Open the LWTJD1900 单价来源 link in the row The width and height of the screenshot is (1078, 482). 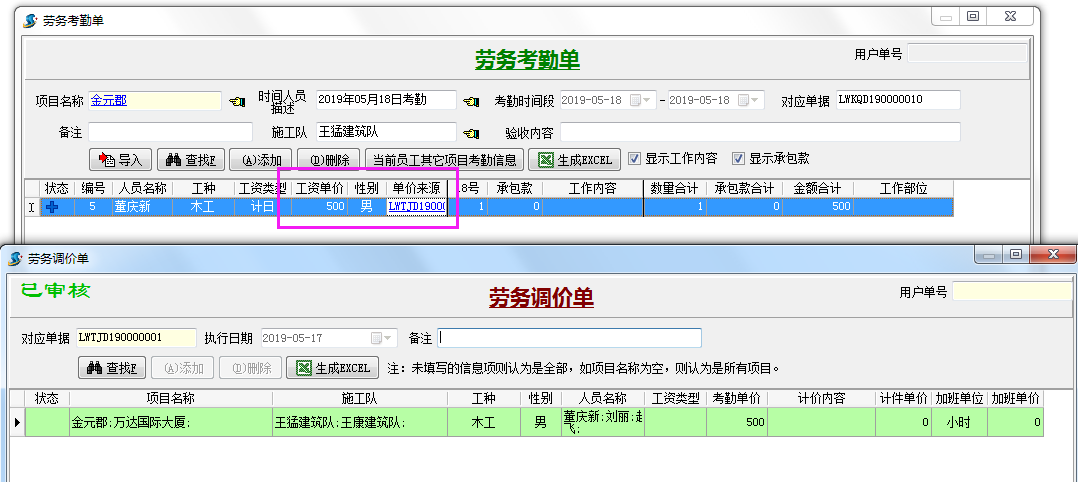(416, 207)
